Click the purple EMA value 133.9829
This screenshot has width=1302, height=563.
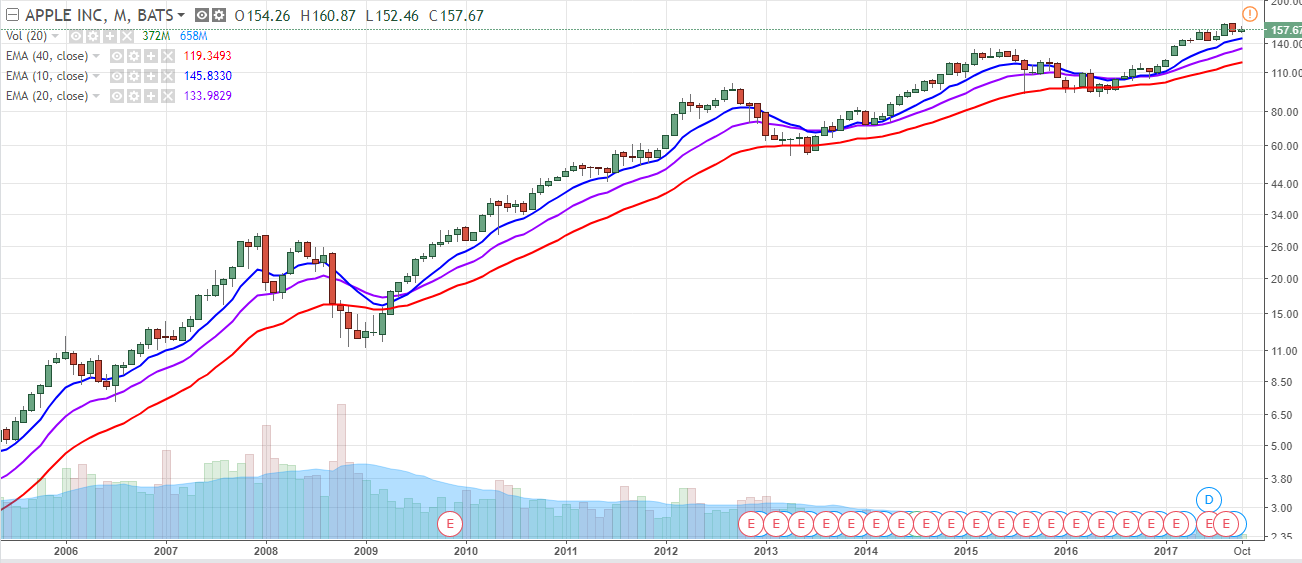(x=207, y=96)
